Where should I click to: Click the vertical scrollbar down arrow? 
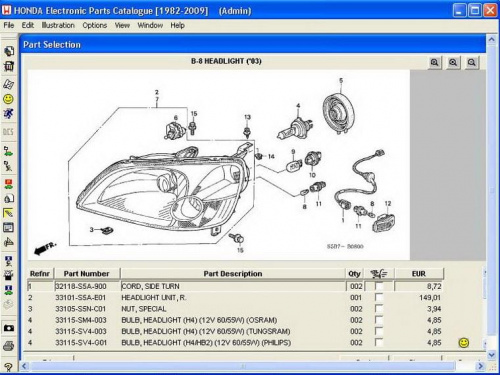(x=491, y=355)
